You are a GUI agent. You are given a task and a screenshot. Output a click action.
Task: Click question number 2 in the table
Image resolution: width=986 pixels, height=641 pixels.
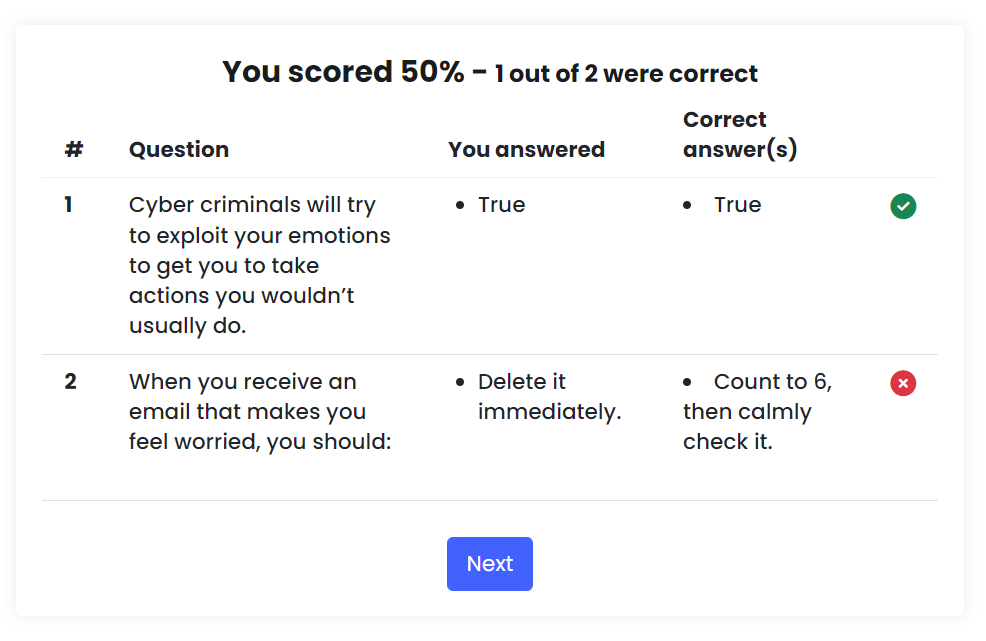70,381
